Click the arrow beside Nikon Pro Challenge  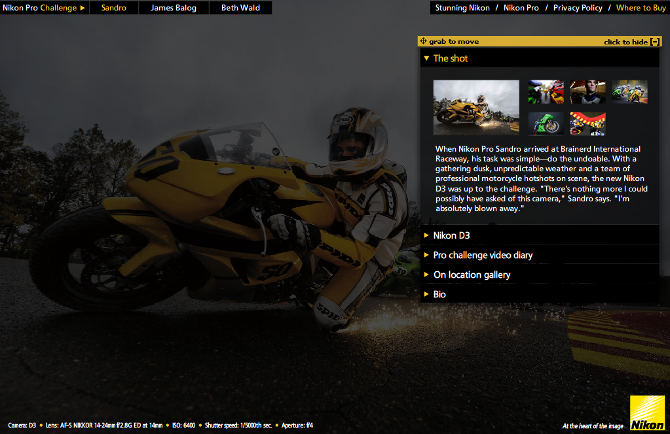point(82,8)
